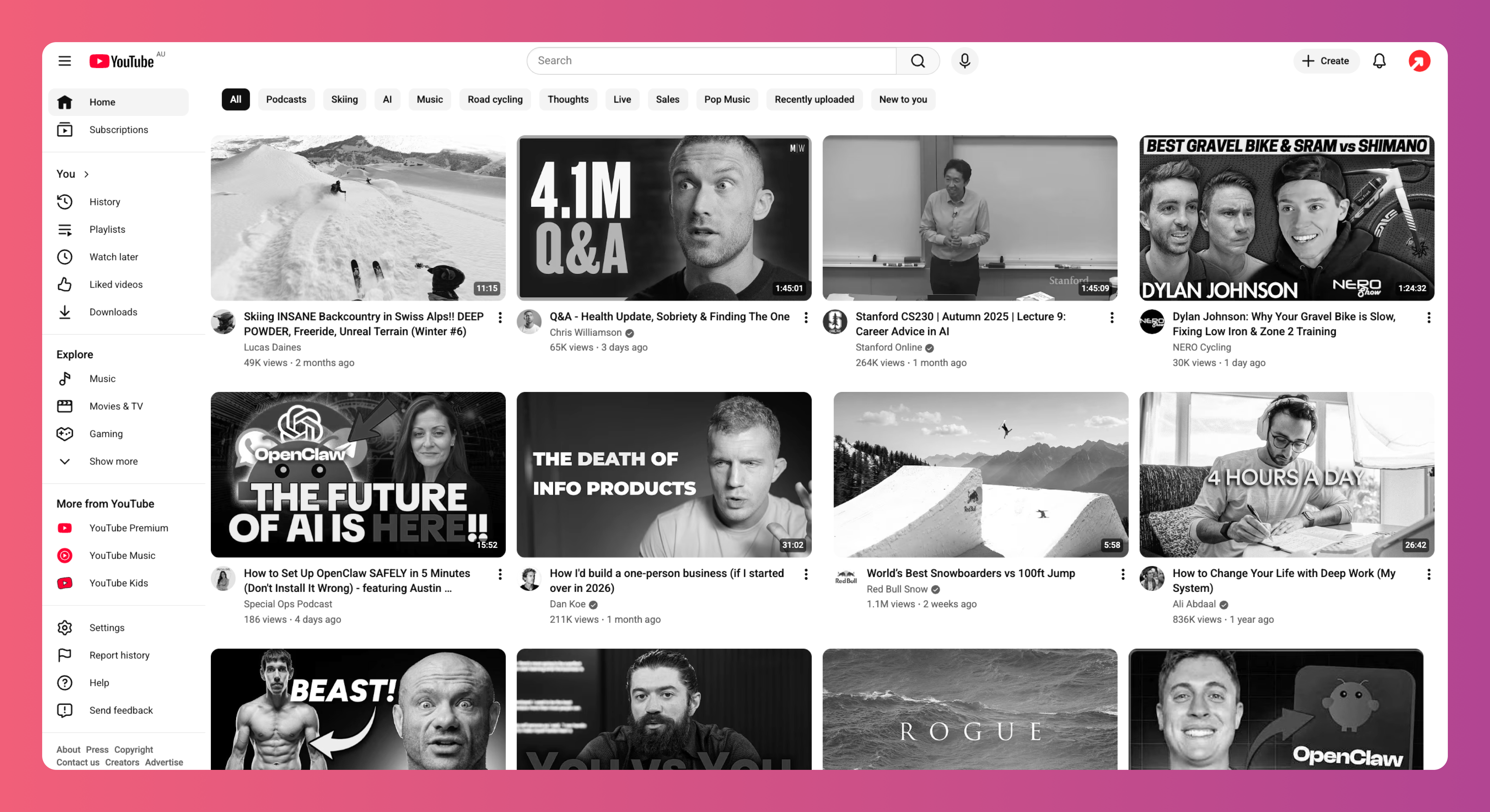
Task: Play the Swiss Alps skiing video thumbnail
Action: tap(357, 218)
